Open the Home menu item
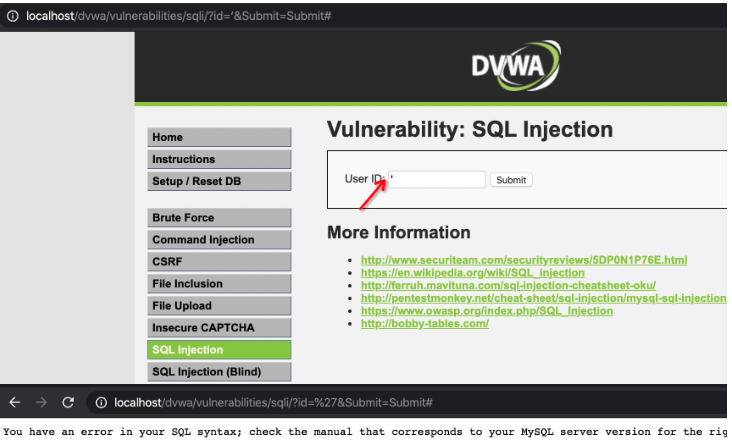The image size is (732, 443). (x=219, y=137)
